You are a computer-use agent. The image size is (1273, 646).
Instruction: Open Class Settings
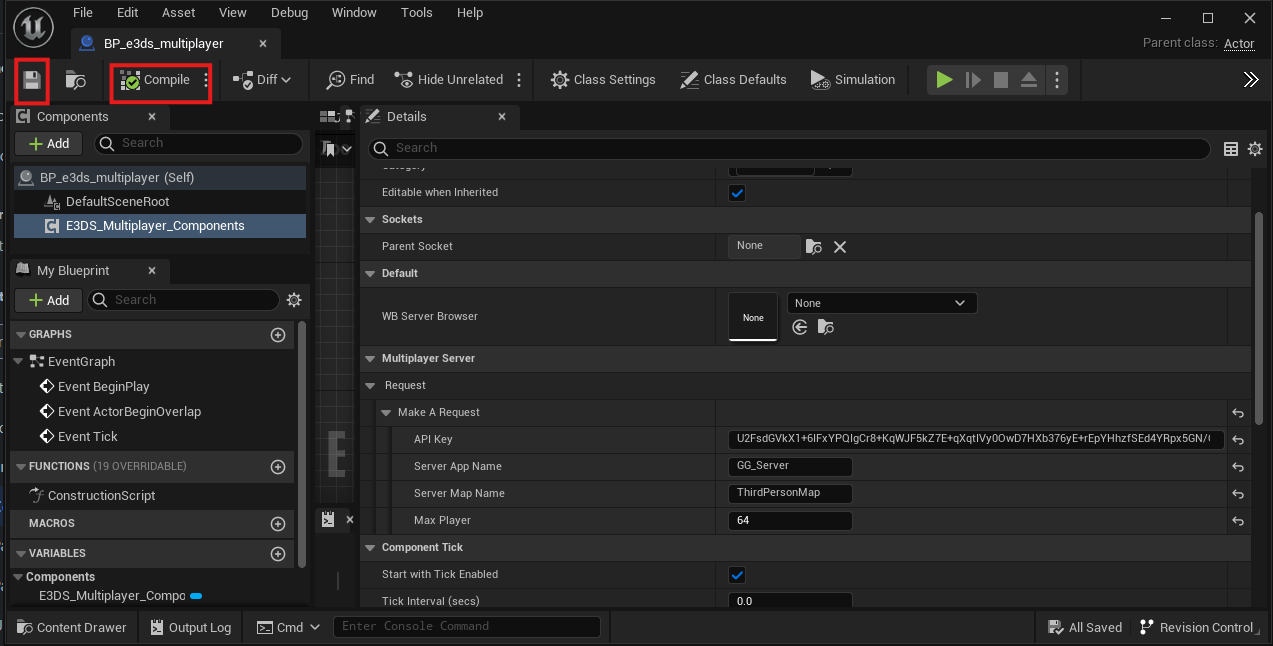[603, 80]
